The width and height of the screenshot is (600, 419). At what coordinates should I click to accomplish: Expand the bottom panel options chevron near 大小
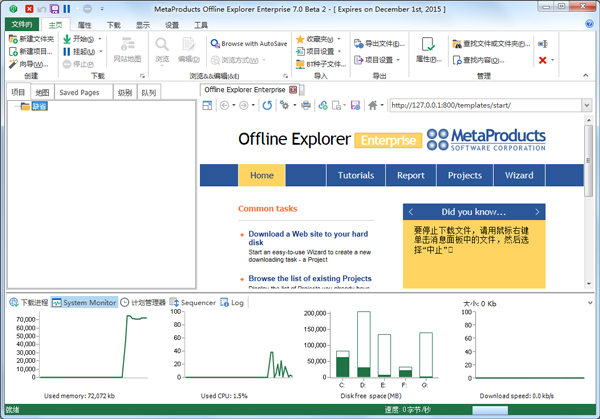point(590,303)
